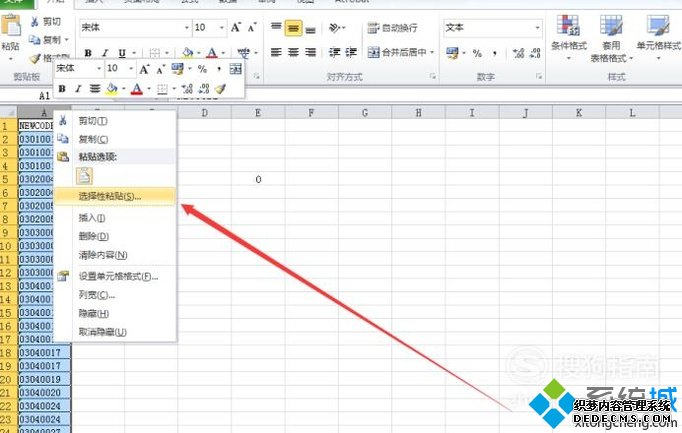Click ribbon accounting number format icon

452,53
